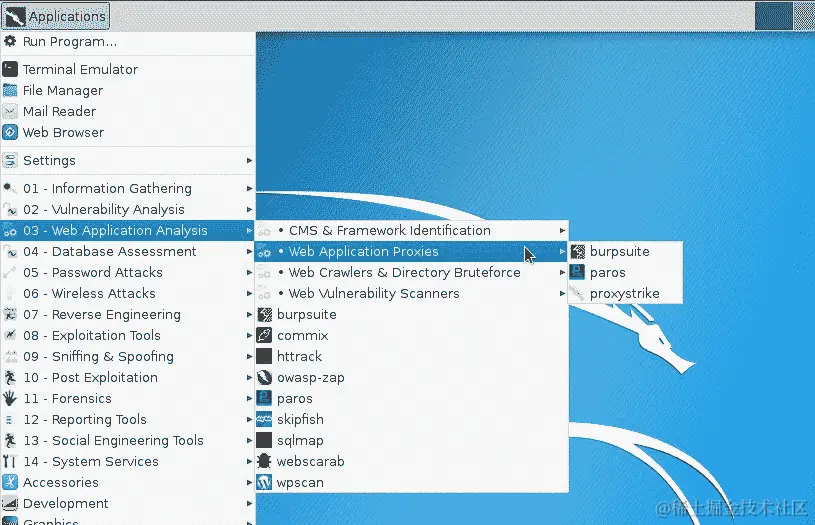Click the System Services tools icon
The width and height of the screenshot is (815, 525).
tap(10, 461)
